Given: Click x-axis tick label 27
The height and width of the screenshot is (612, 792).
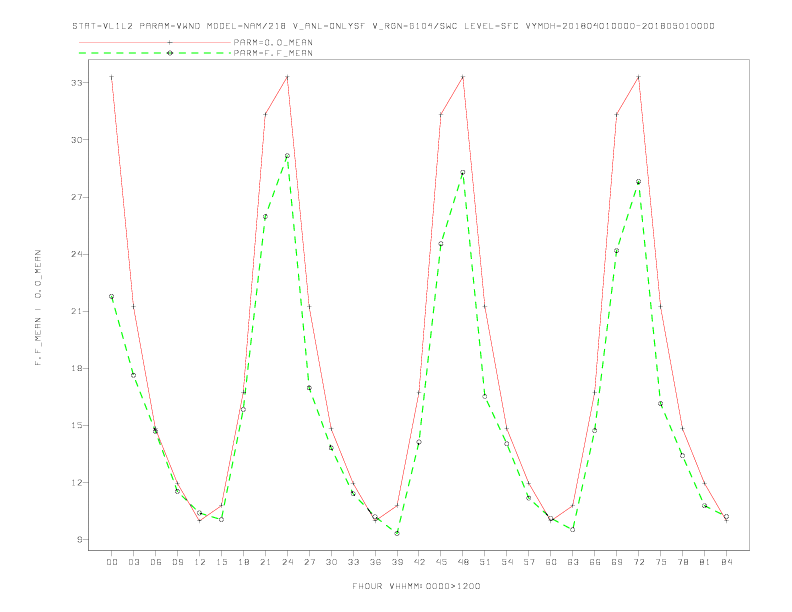Looking at the screenshot, I should (x=309, y=562).
